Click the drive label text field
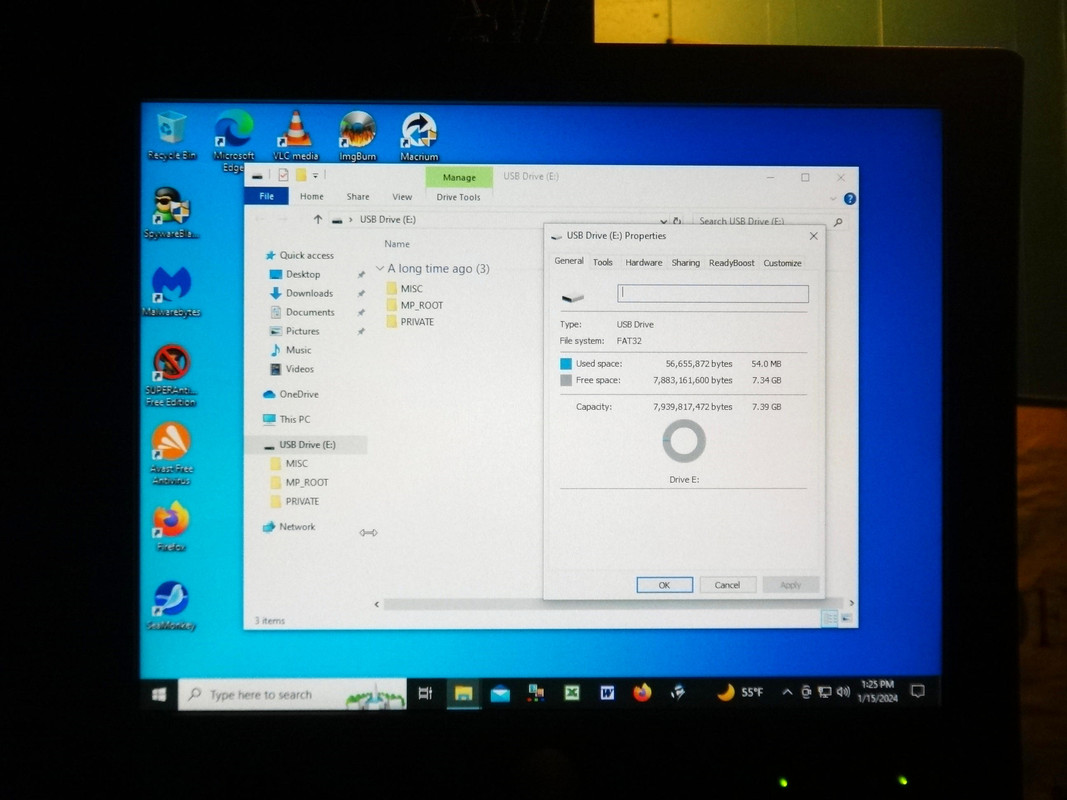Screen dimensions: 1067x800 (712, 293)
